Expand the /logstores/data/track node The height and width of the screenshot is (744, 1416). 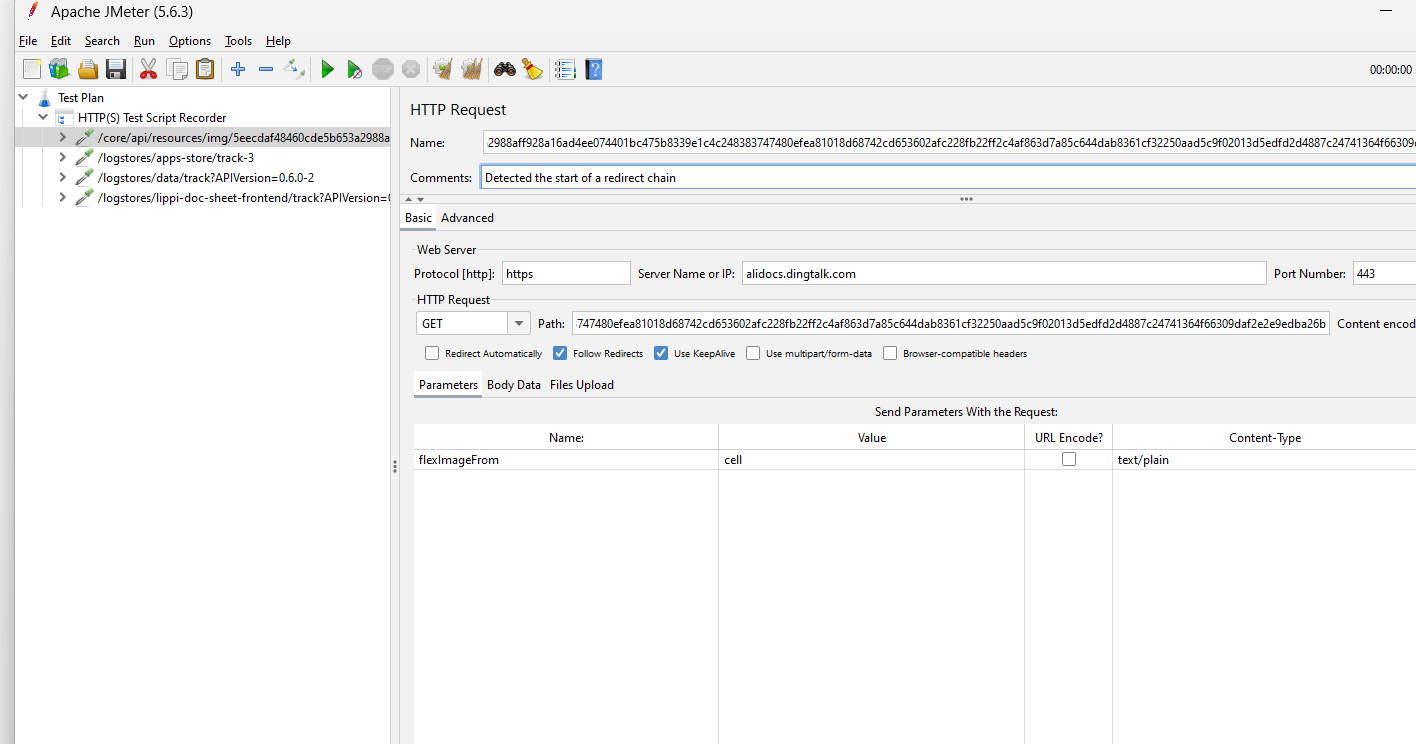[x=63, y=178]
